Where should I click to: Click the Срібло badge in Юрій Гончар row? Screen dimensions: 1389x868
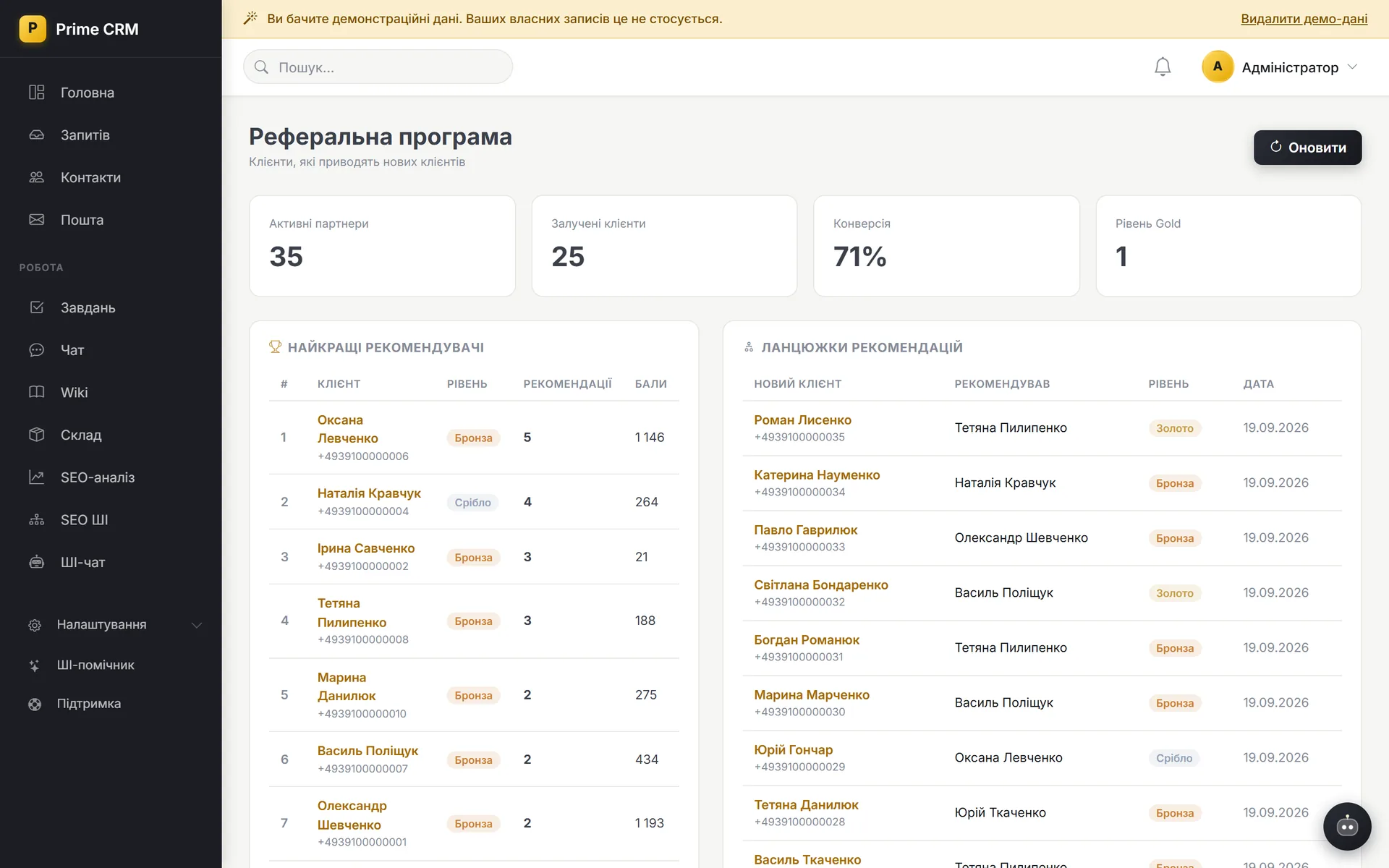pos(1174,758)
